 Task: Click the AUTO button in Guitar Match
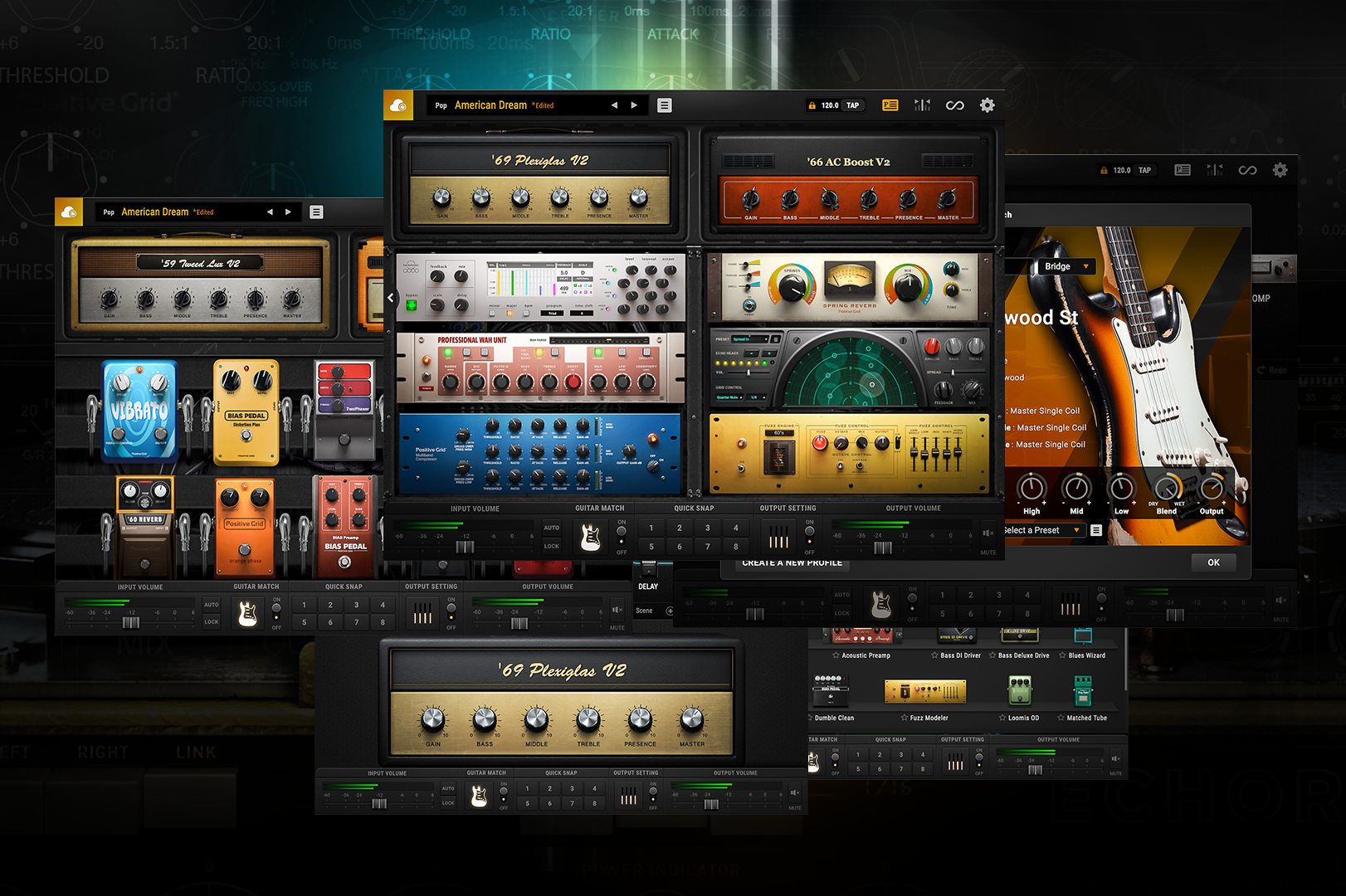(551, 528)
